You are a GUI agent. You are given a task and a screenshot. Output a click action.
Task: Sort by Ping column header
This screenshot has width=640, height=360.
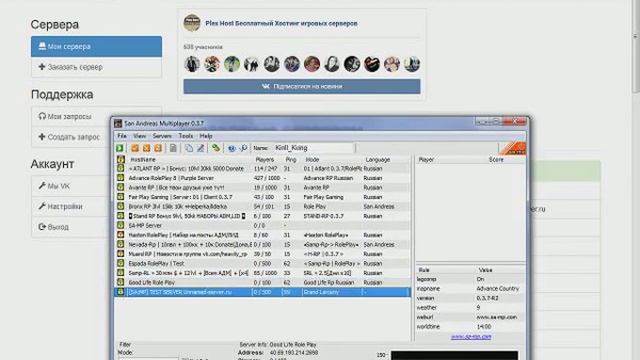[291, 160]
